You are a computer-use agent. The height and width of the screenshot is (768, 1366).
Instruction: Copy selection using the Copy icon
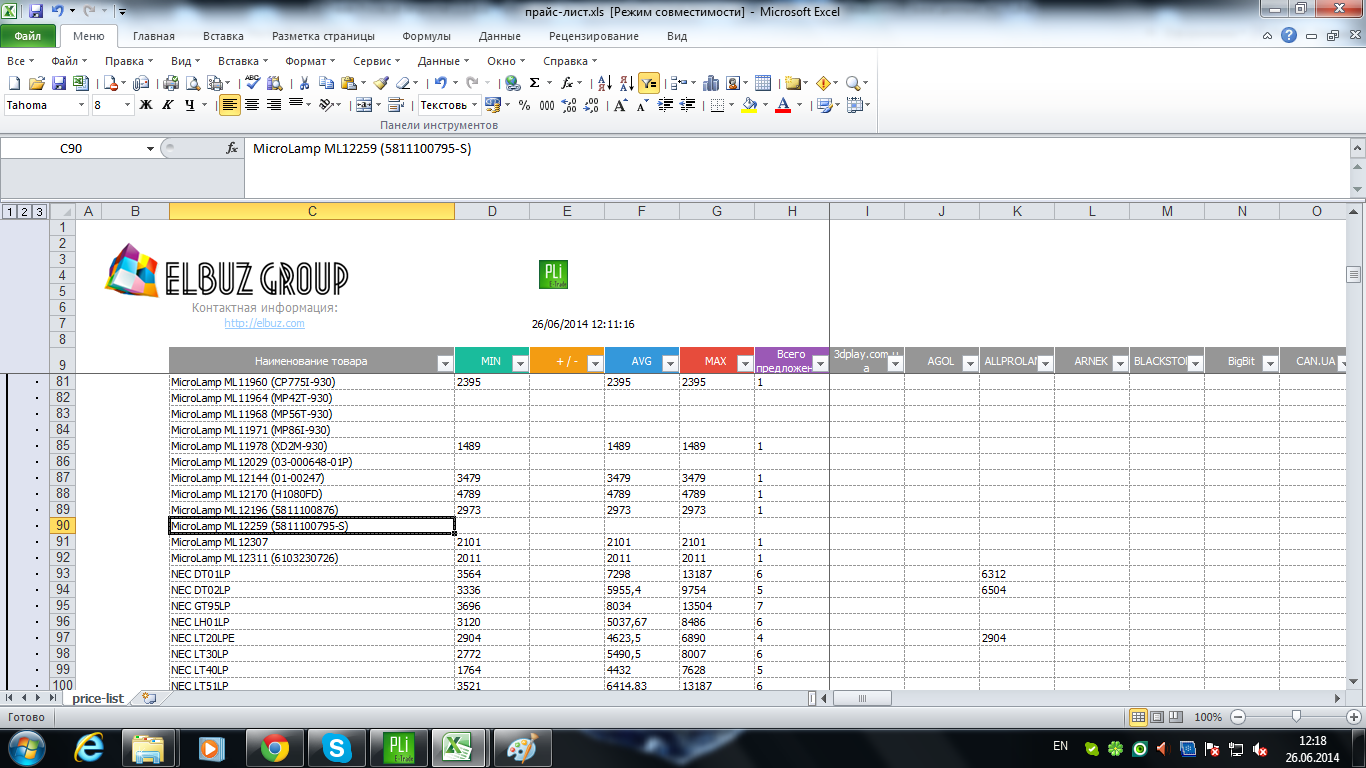[326, 83]
